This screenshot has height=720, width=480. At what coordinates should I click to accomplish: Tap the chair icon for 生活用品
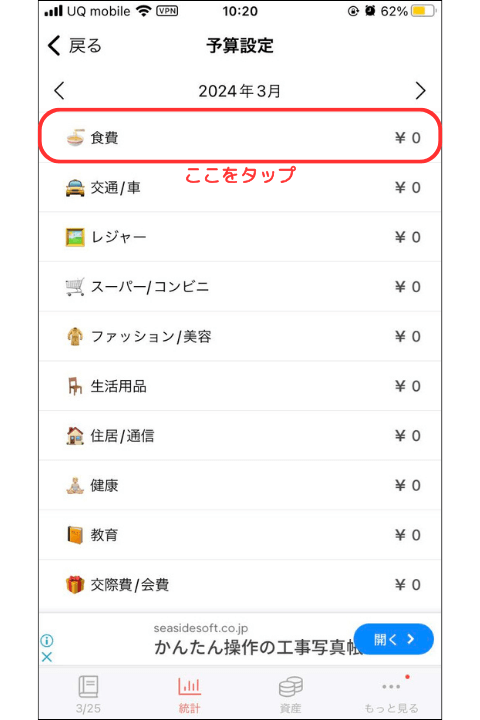point(75,386)
